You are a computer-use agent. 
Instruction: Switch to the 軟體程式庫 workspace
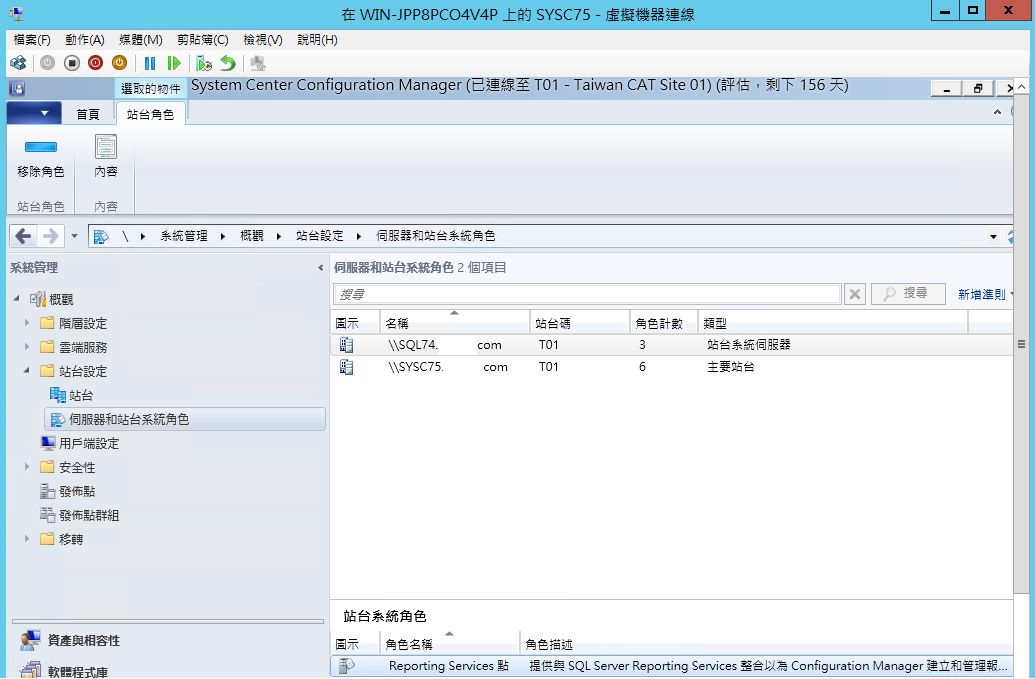(63, 670)
